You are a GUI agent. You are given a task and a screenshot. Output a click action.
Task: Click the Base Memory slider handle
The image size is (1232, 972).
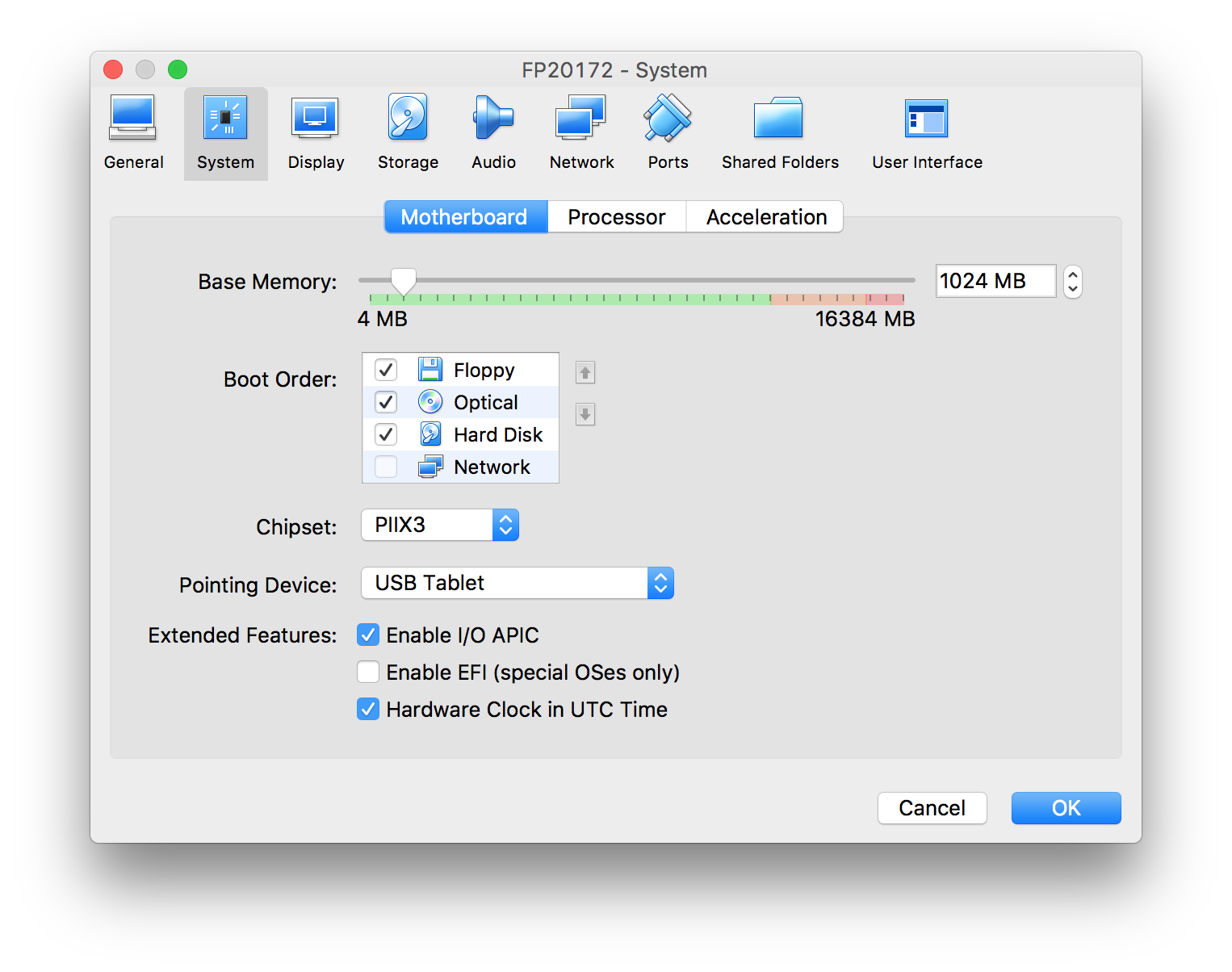pos(403,282)
